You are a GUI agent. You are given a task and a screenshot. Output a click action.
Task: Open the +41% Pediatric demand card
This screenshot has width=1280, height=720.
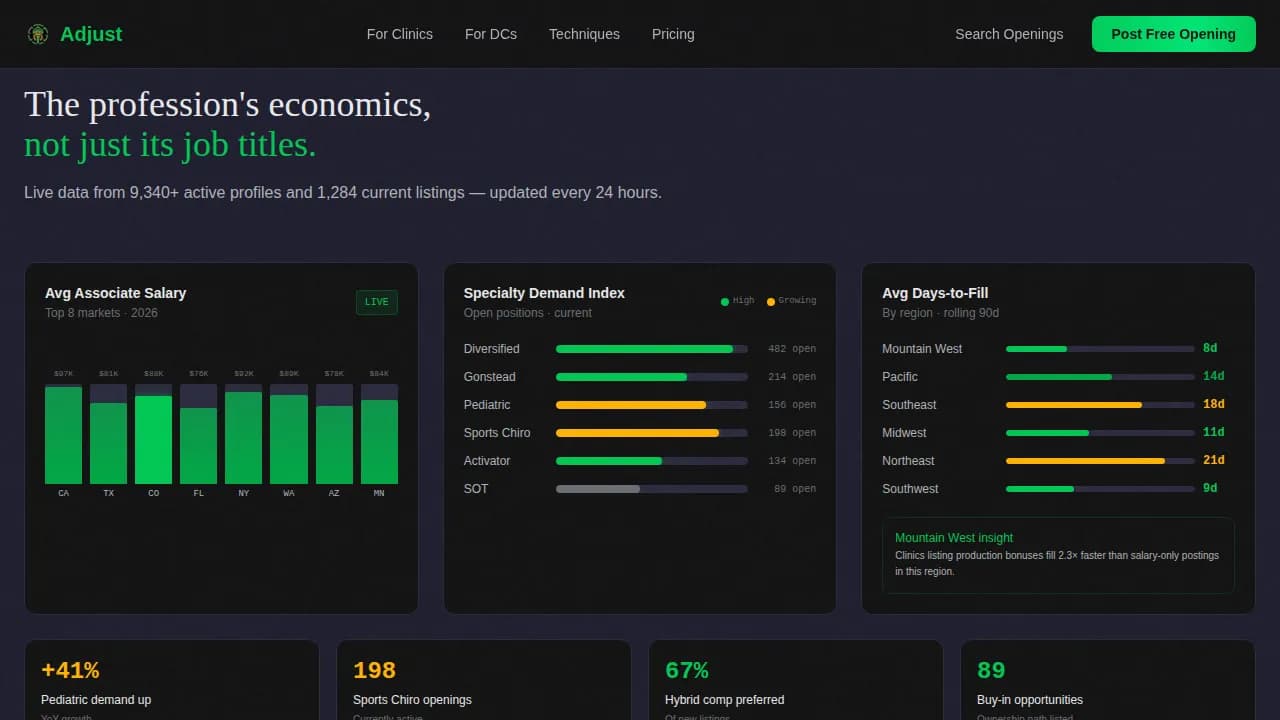point(171,680)
